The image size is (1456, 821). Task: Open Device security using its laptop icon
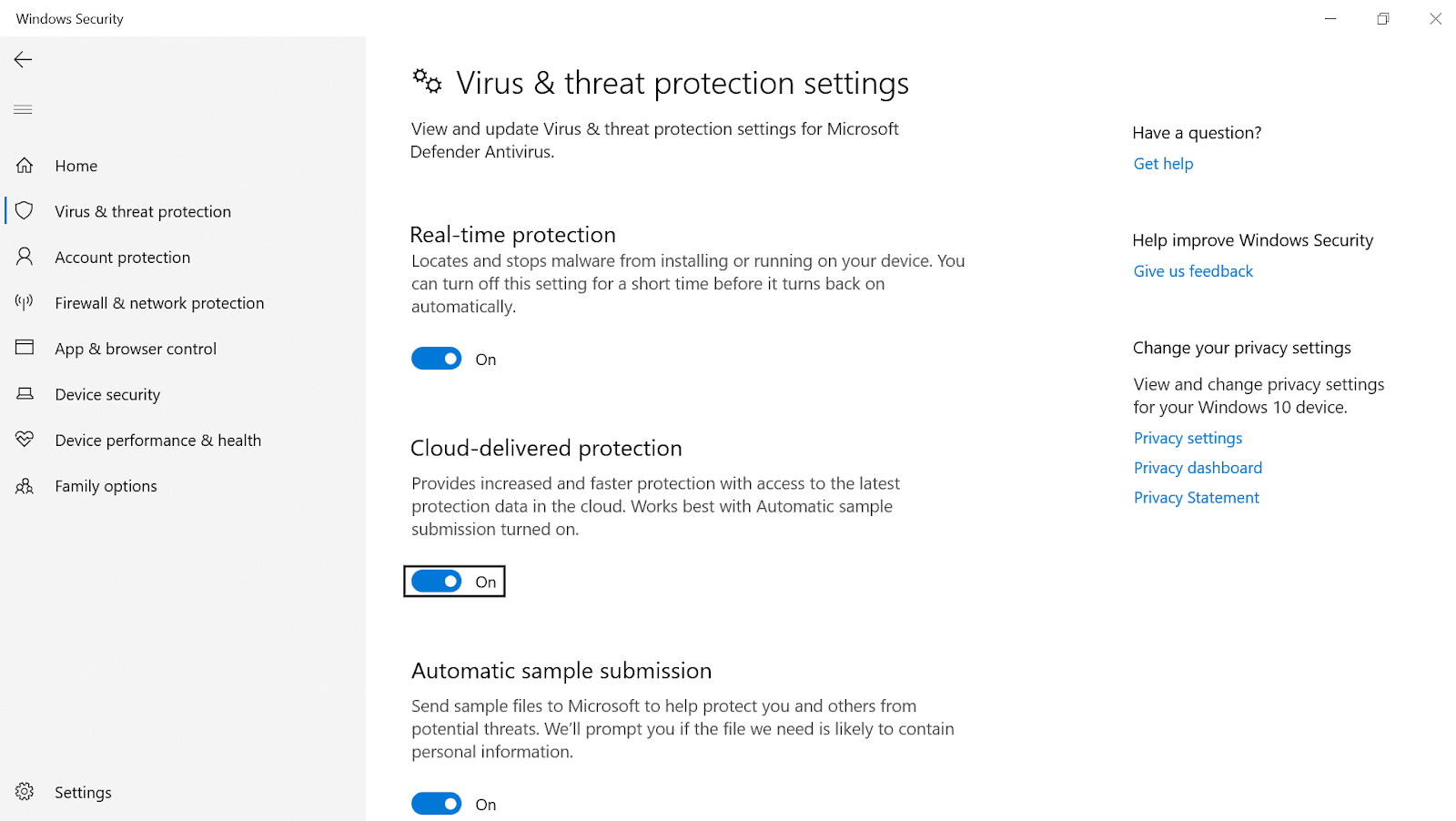23,394
